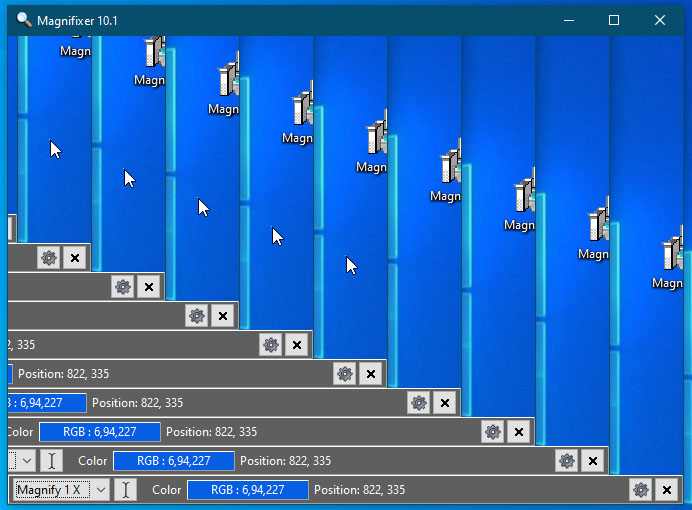Click the Magnifixer 10.1 title text

tap(77, 21)
